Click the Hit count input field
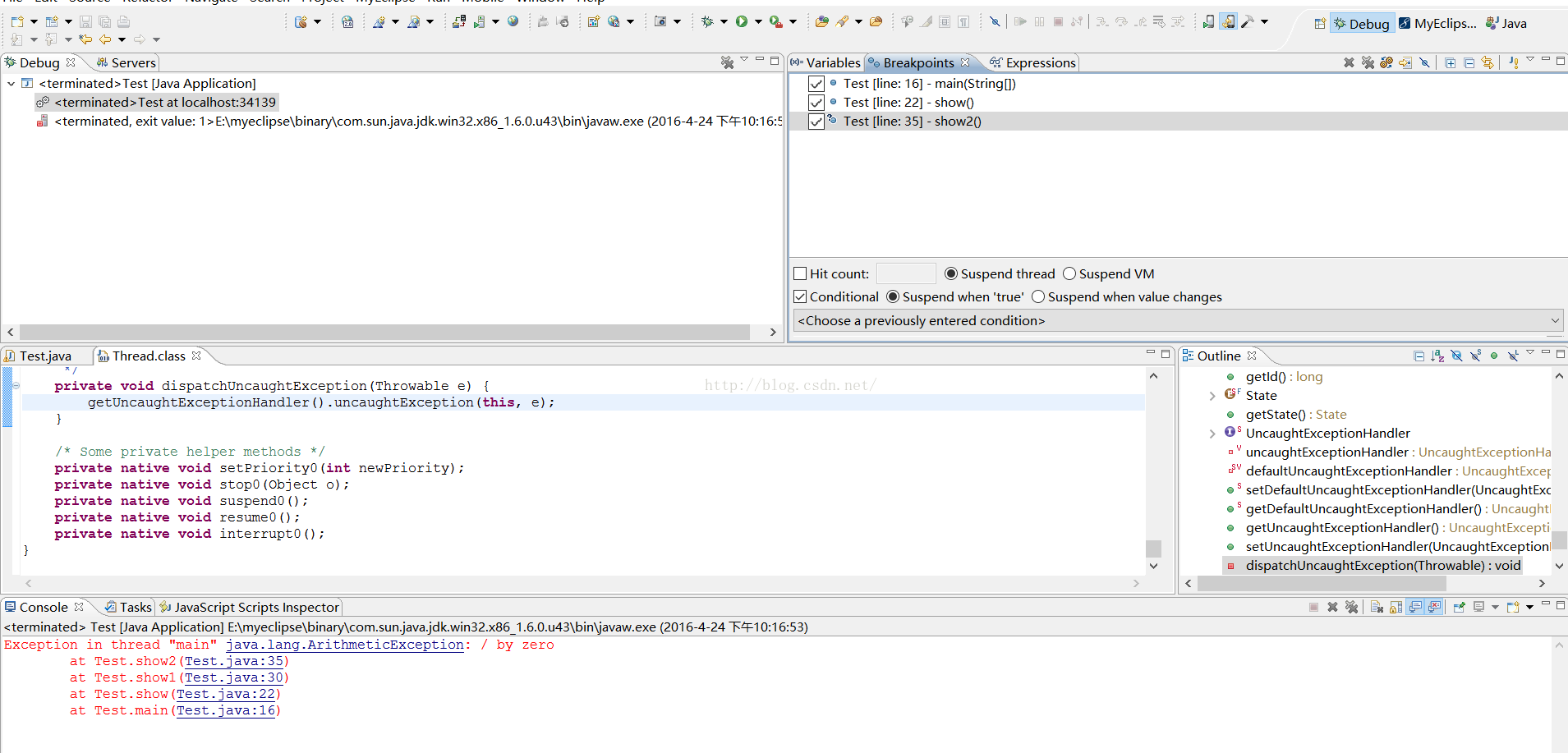This screenshot has width=1568, height=753. pyautogui.click(x=906, y=273)
